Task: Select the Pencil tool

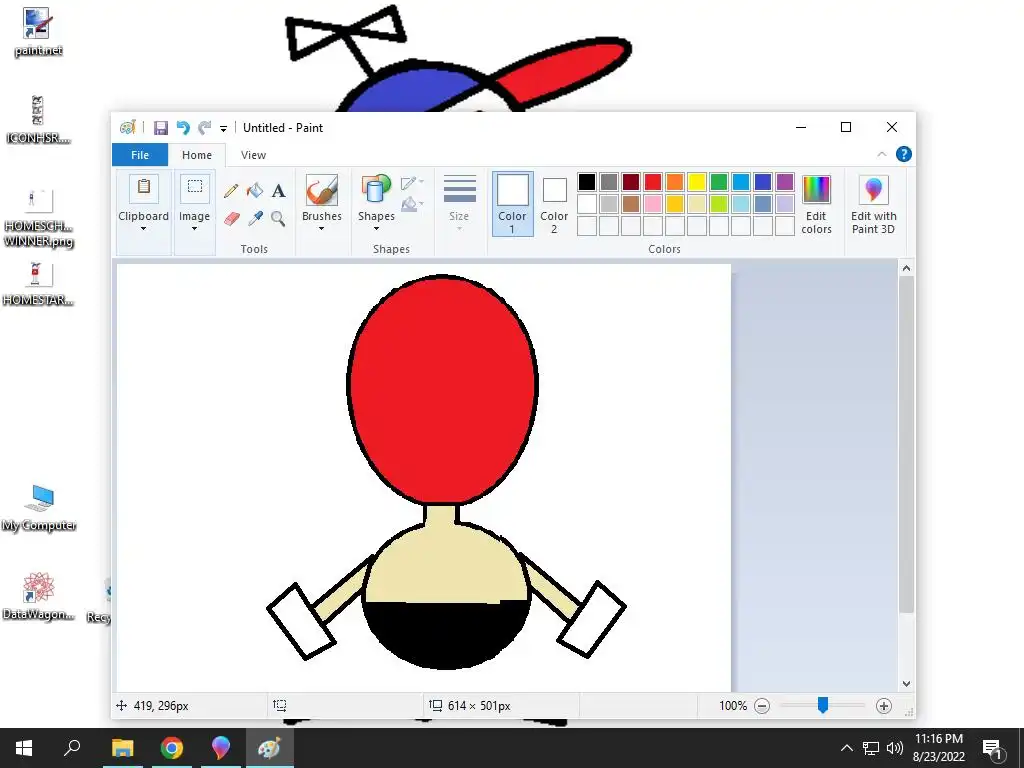Action: click(231, 191)
